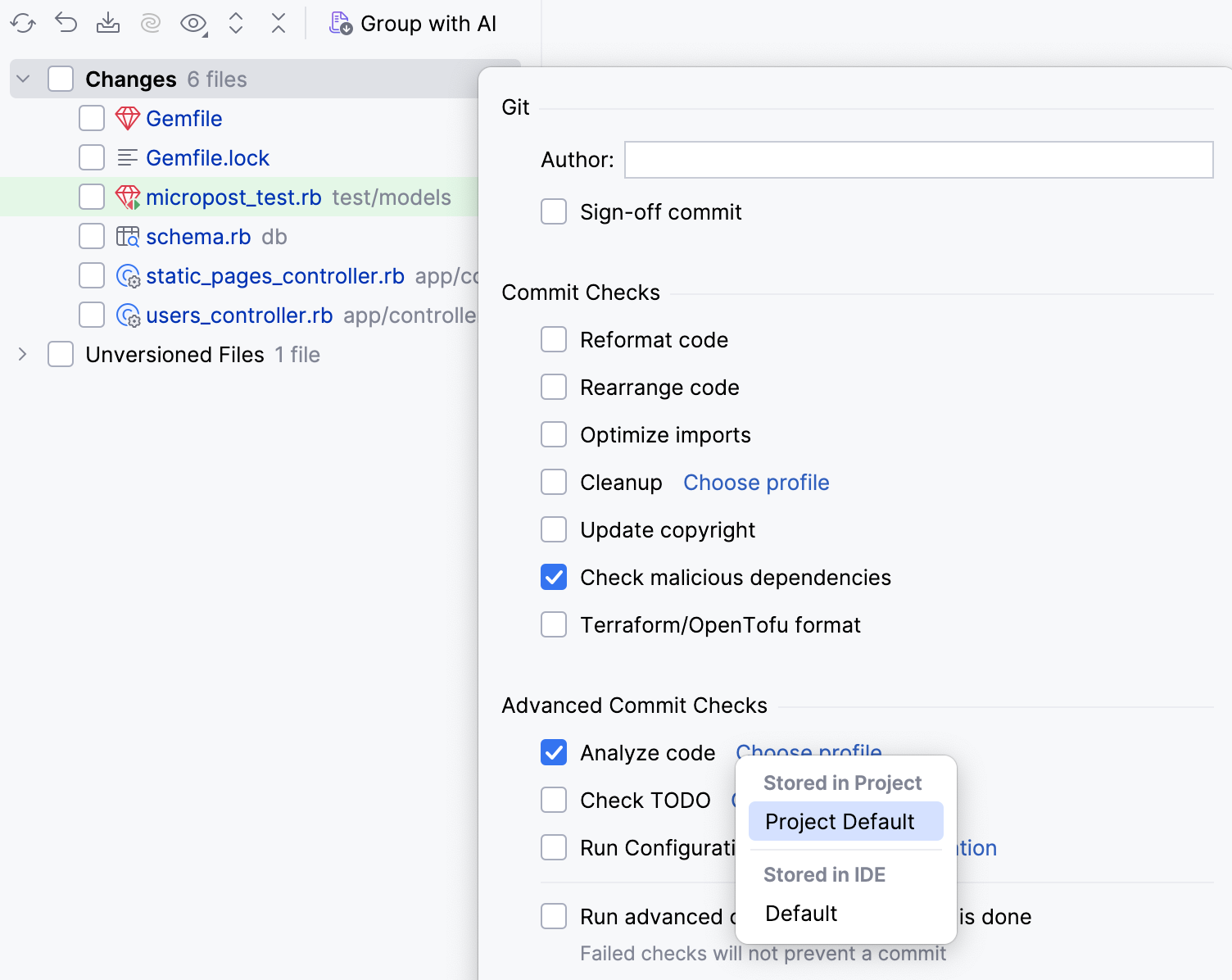The width and height of the screenshot is (1232, 980).
Task: Tick the Sign-off commit checkbox
Action: click(554, 212)
